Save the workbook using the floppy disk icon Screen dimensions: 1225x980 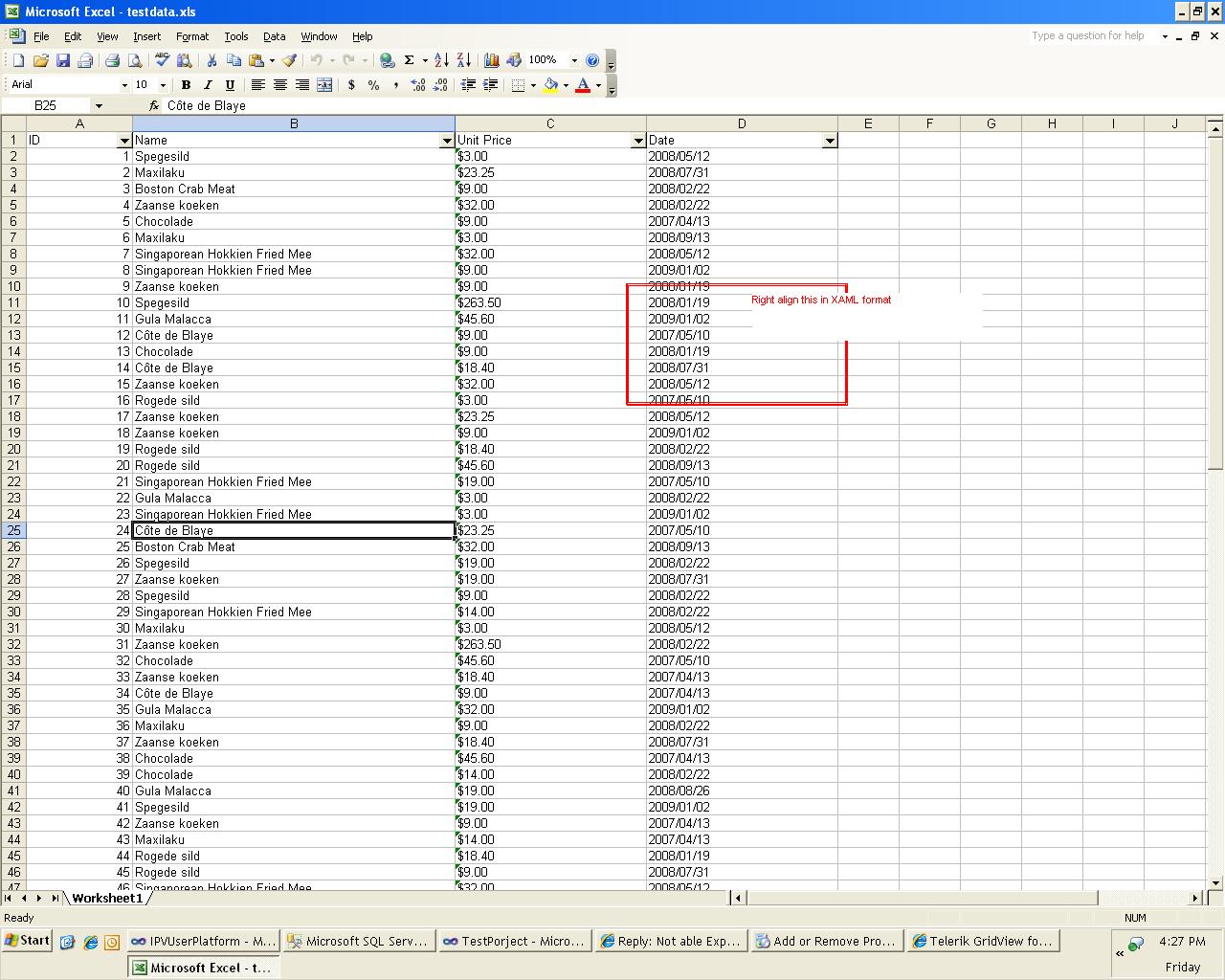63,60
